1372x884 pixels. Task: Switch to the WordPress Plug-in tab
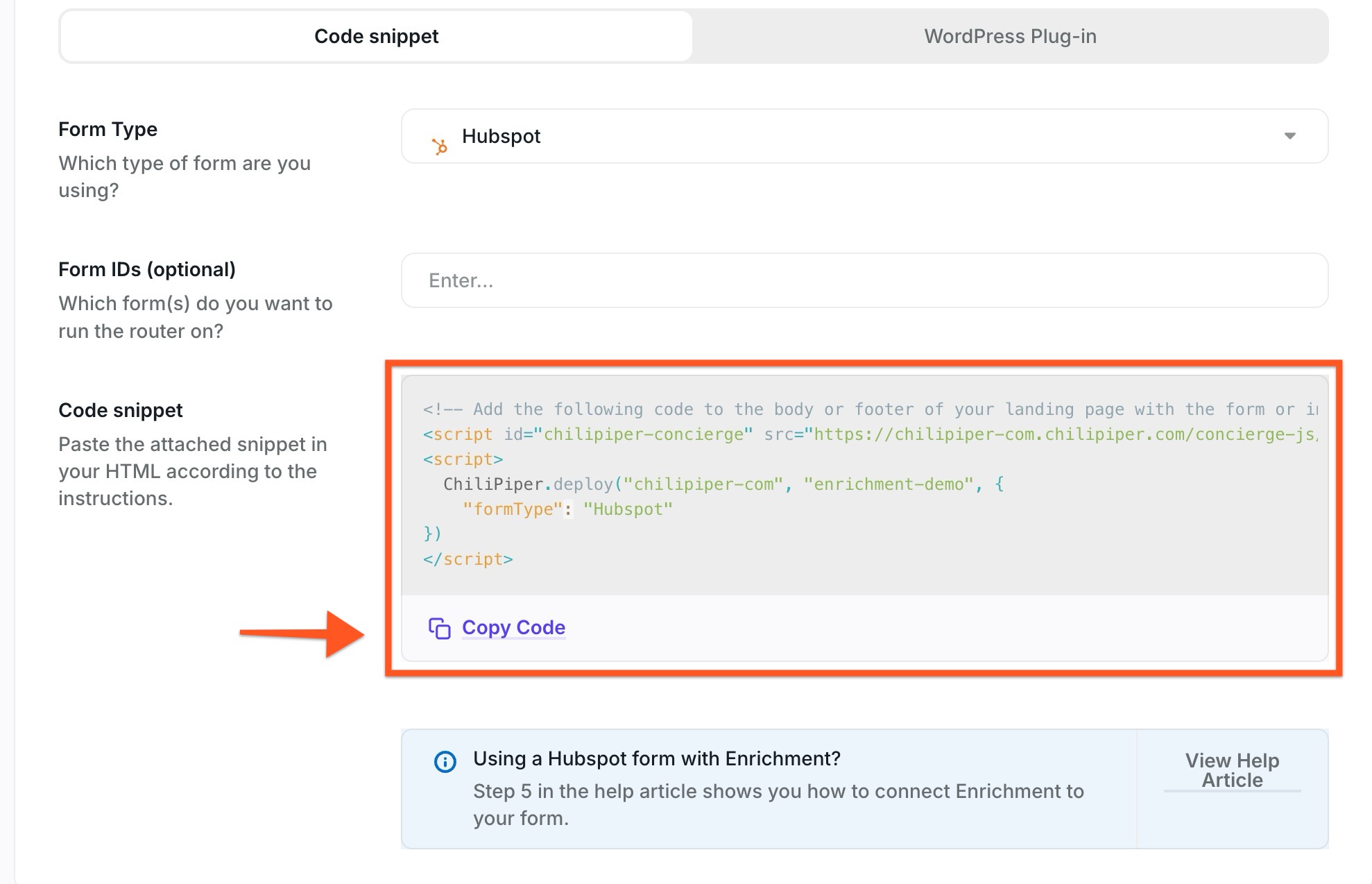(x=1009, y=35)
